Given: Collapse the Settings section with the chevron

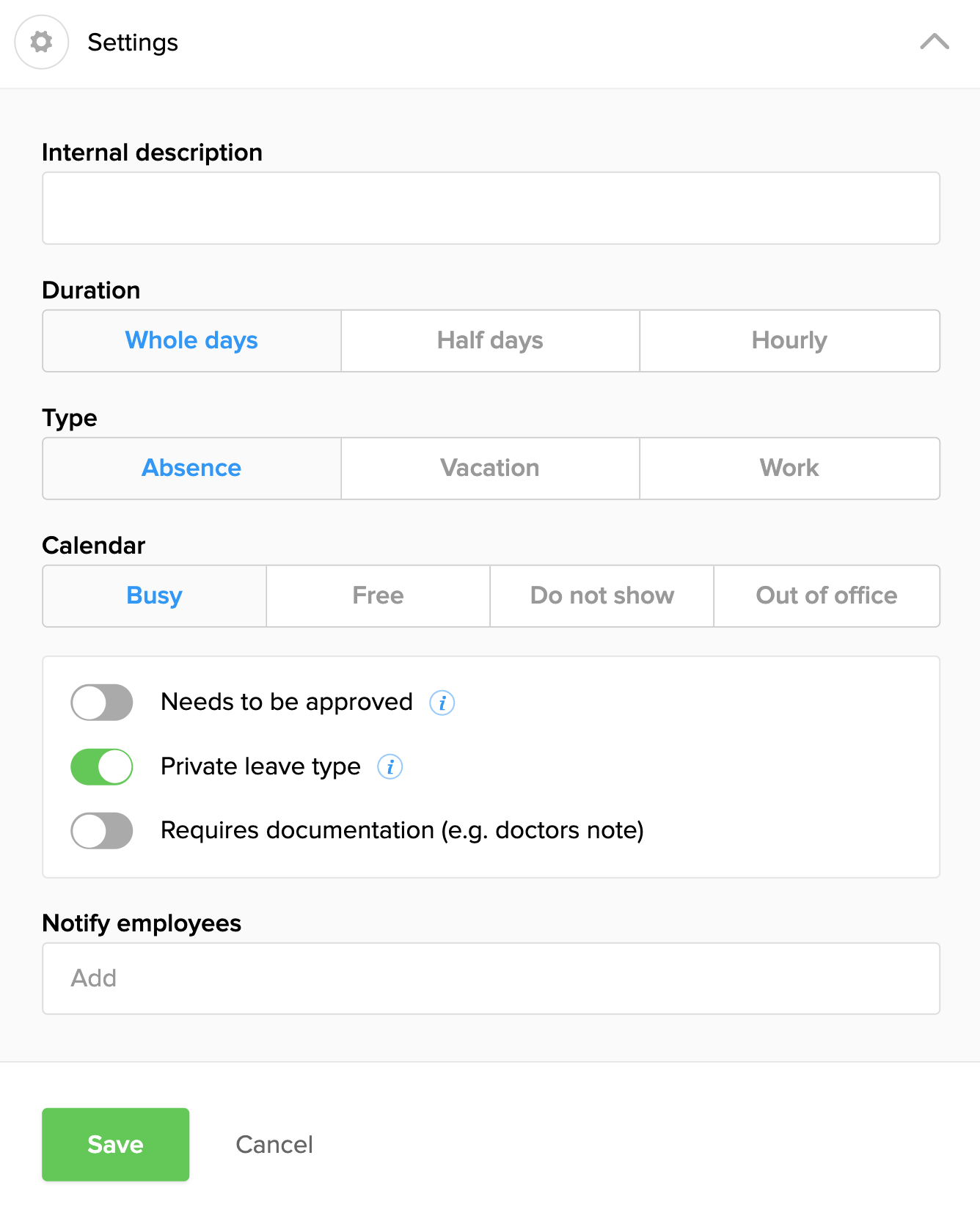Looking at the screenshot, I should click(934, 42).
